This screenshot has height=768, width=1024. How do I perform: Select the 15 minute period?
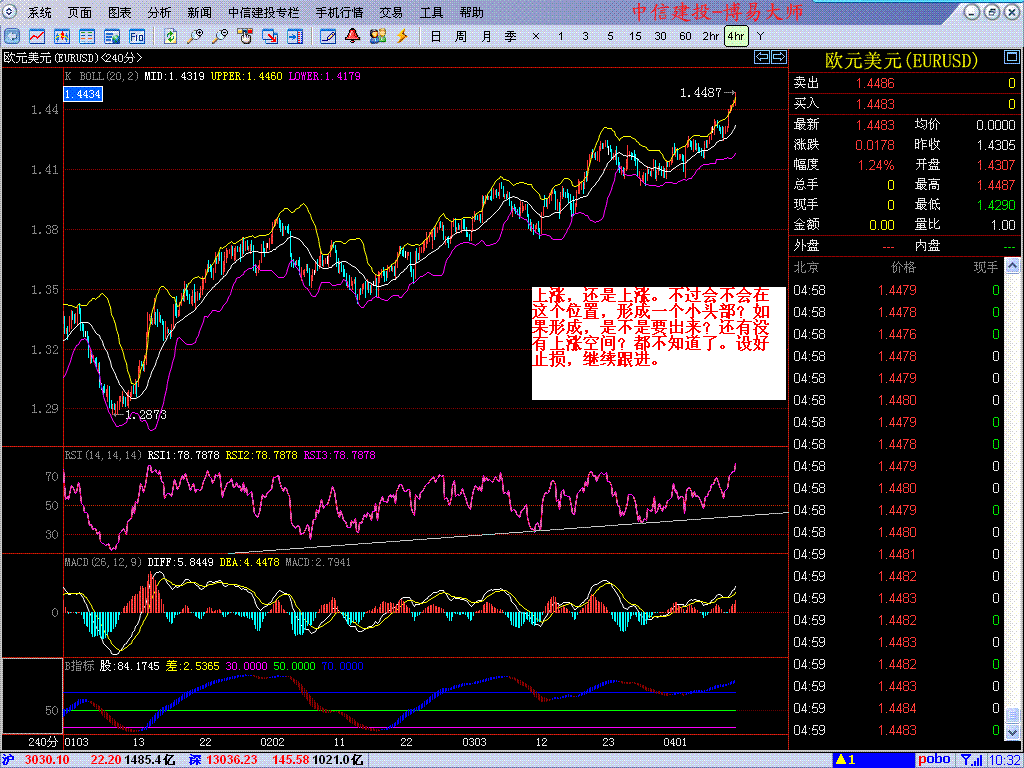[635, 37]
